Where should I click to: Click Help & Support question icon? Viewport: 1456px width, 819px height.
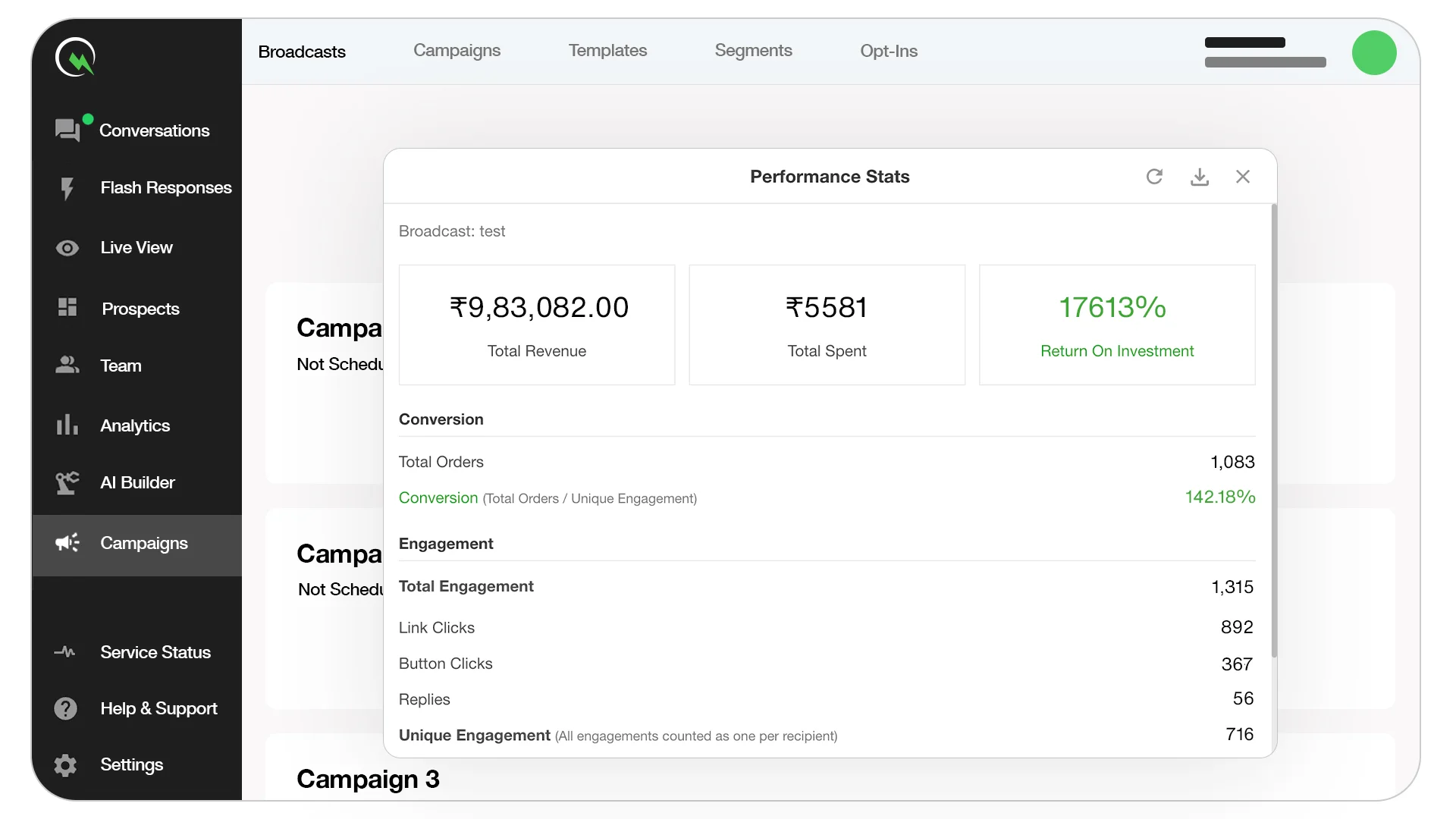pyautogui.click(x=66, y=708)
